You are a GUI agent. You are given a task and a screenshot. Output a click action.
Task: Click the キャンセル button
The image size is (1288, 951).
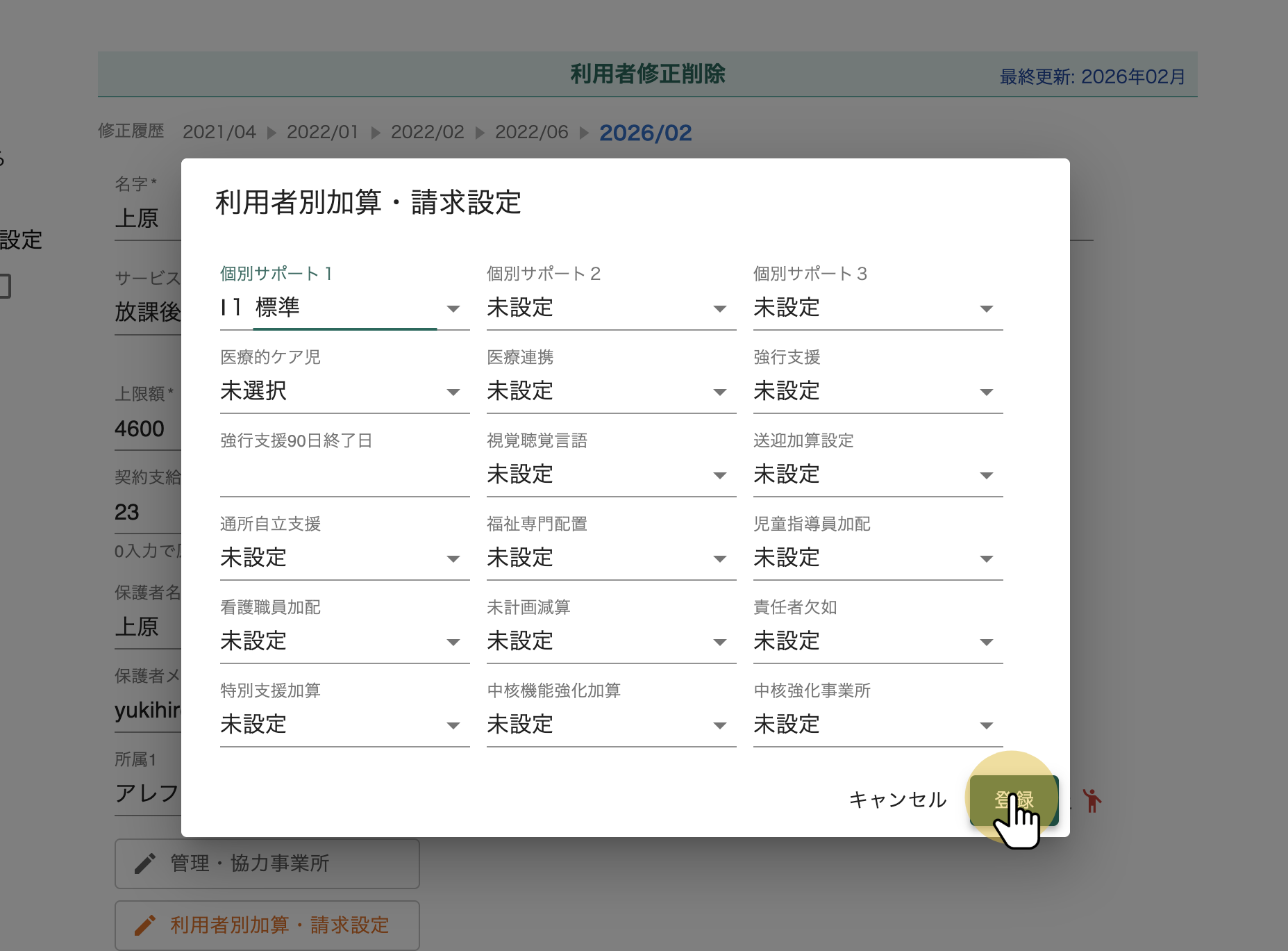(x=897, y=800)
